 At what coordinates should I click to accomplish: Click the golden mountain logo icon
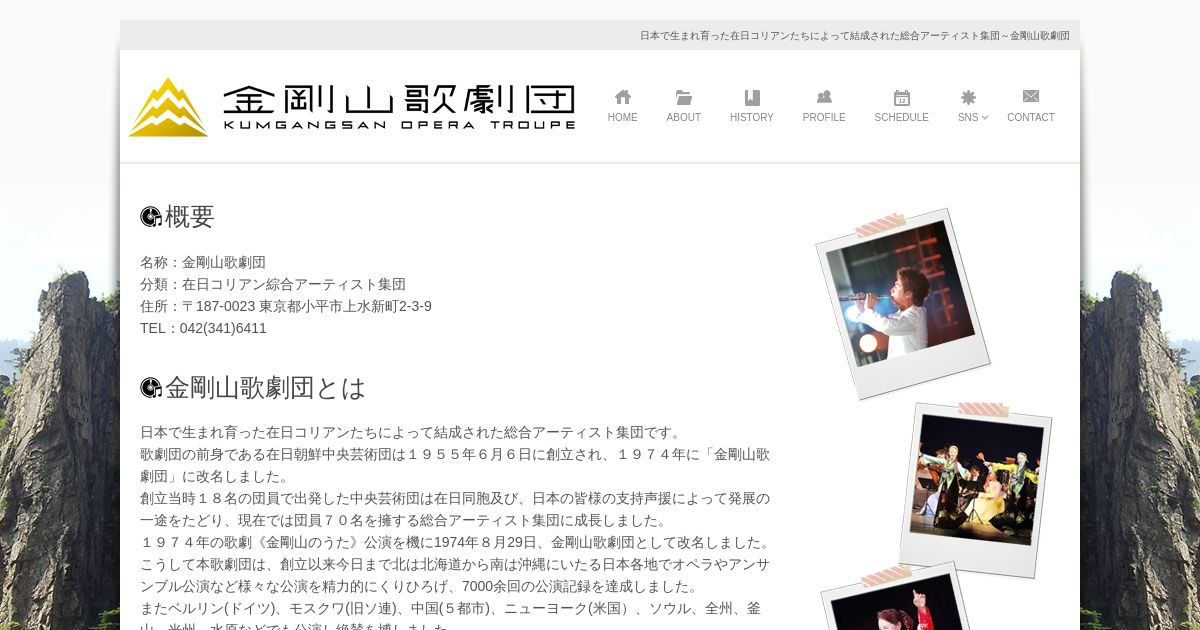click(168, 107)
